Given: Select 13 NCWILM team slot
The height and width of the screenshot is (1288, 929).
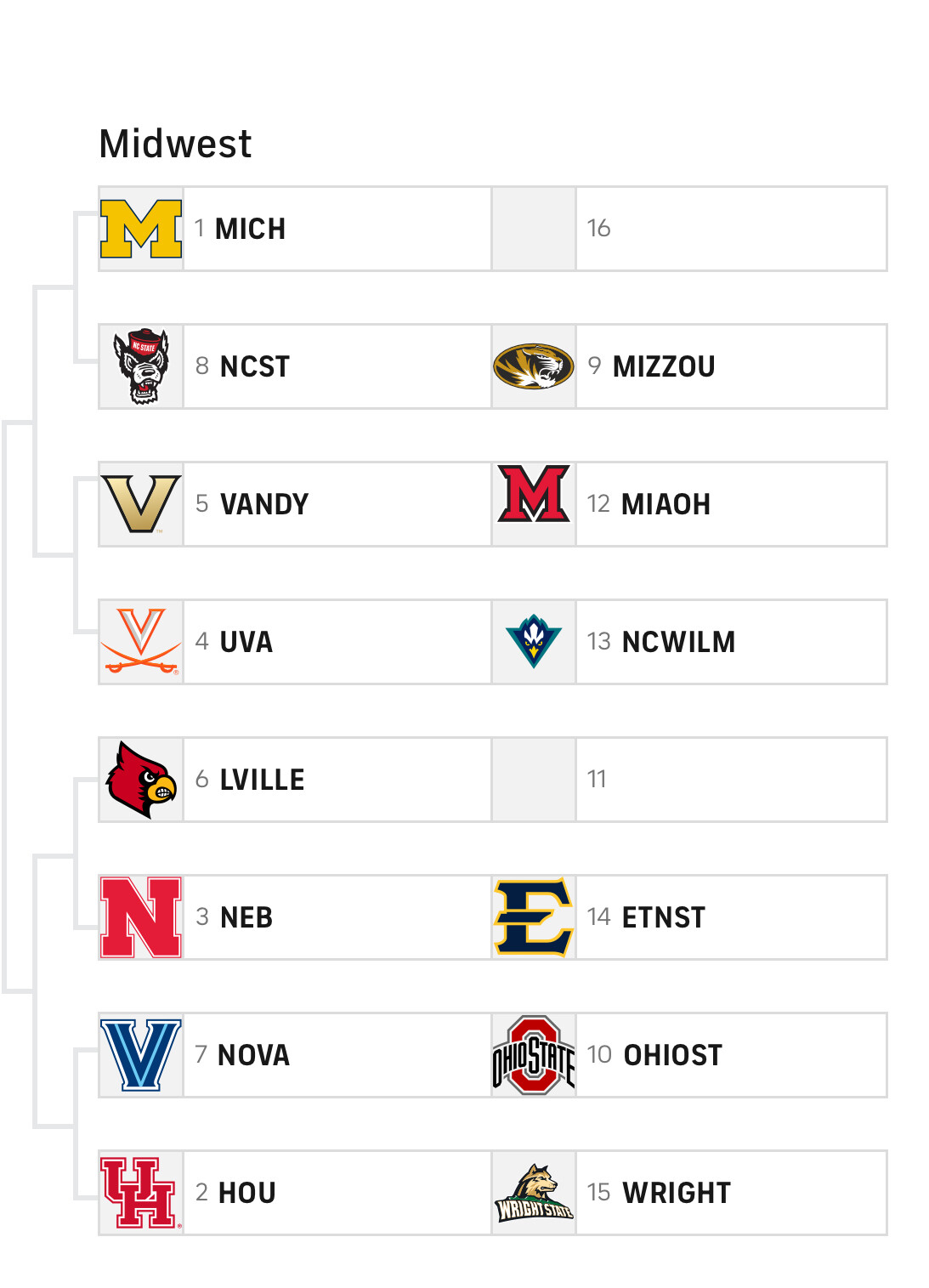Looking at the screenshot, I should (x=731, y=642).
